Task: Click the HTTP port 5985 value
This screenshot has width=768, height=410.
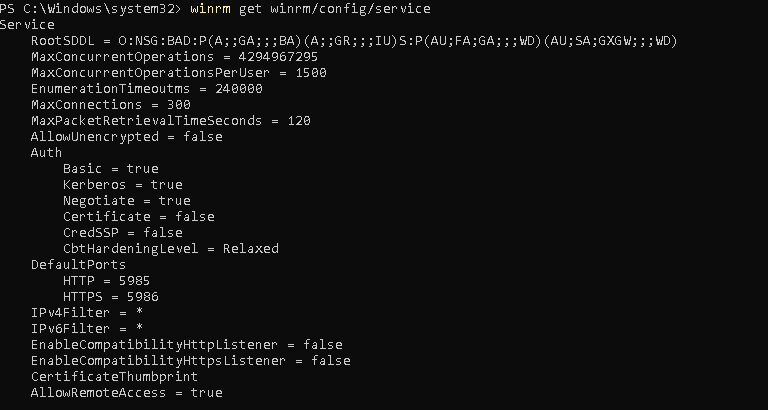Action: pyautogui.click(x=134, y=281)
